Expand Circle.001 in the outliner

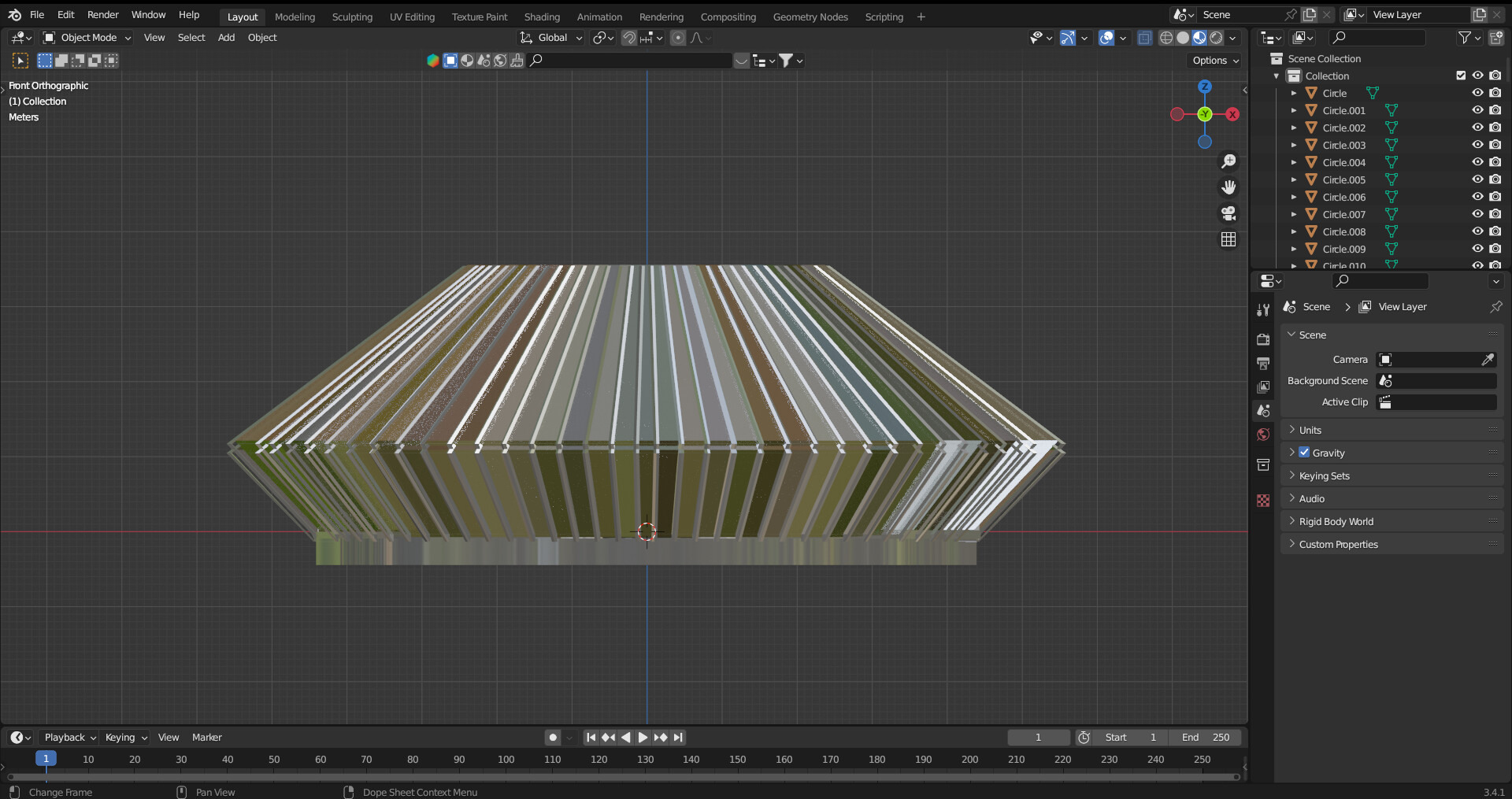click(1293, 111)
